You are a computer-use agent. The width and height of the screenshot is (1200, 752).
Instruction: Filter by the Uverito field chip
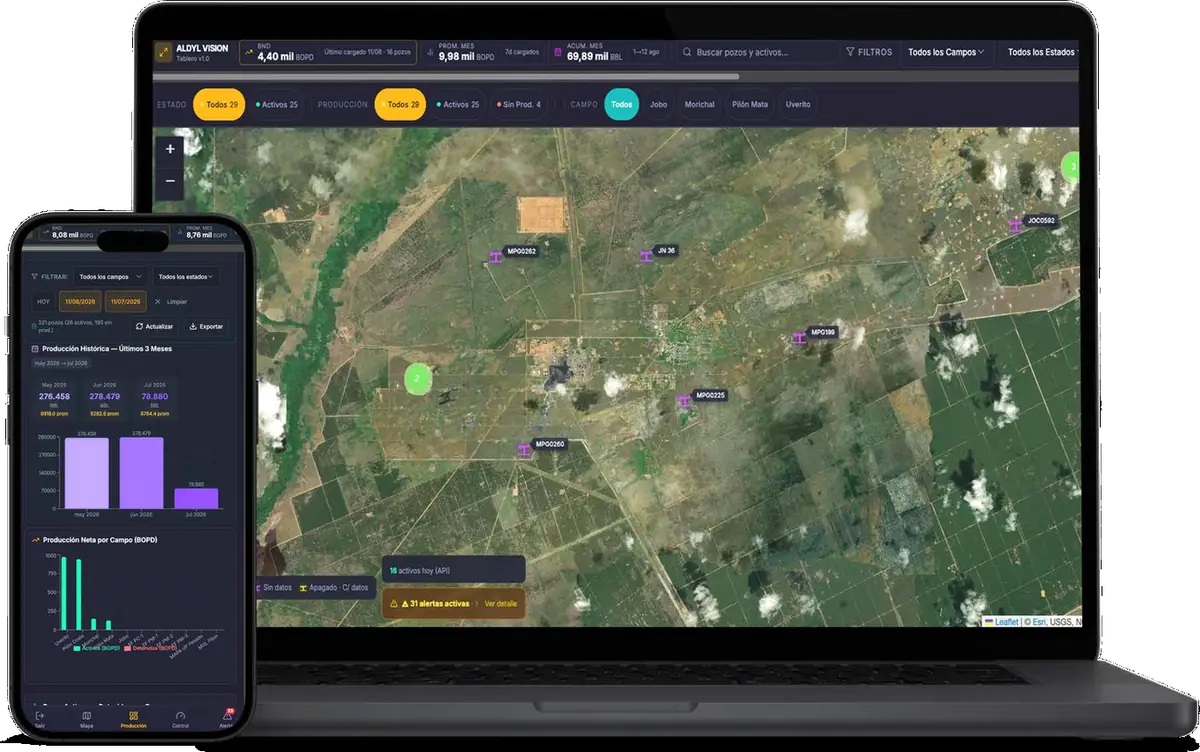[798, 104]
